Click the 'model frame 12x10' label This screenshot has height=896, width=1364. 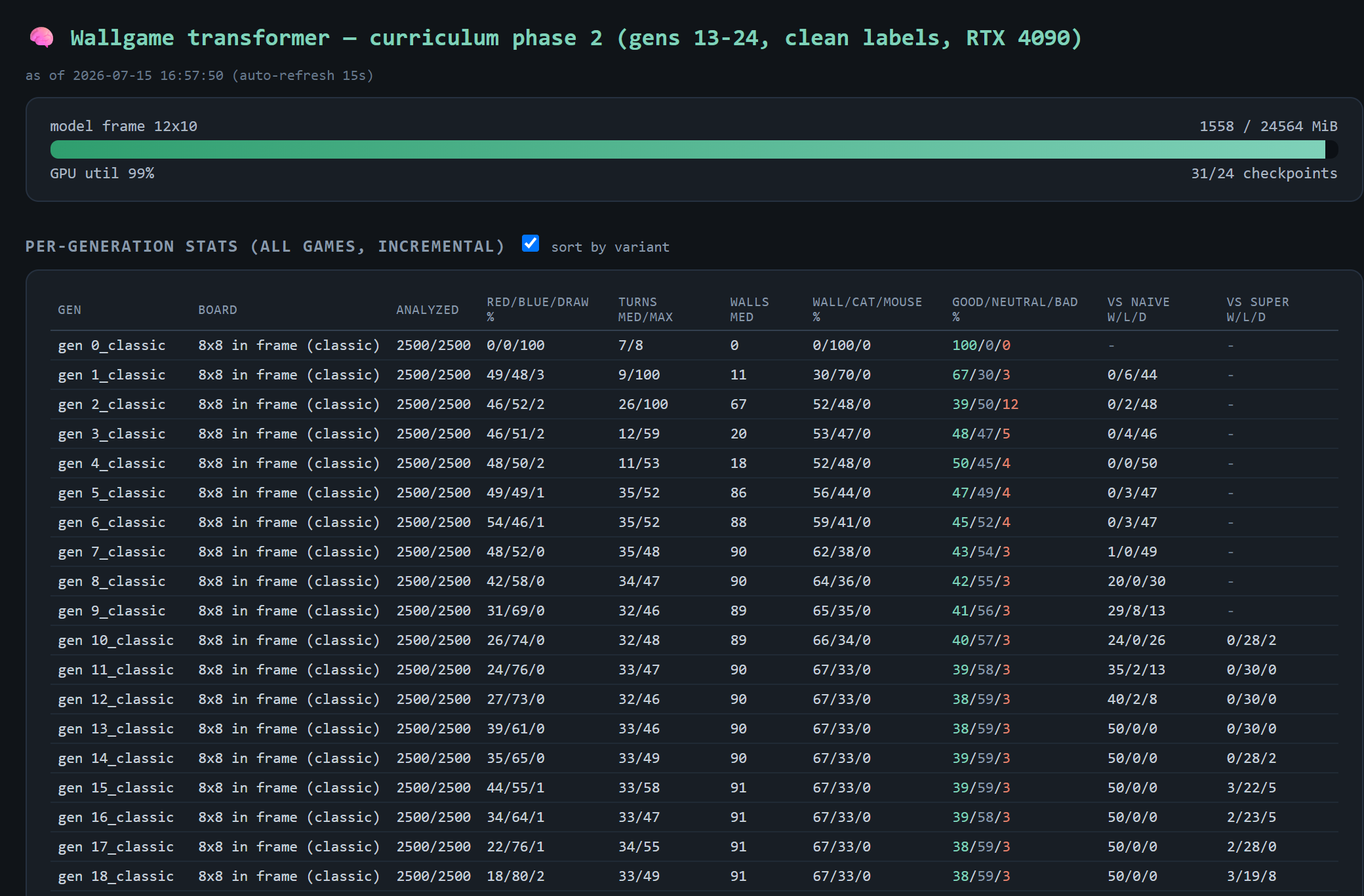(124, 126)
